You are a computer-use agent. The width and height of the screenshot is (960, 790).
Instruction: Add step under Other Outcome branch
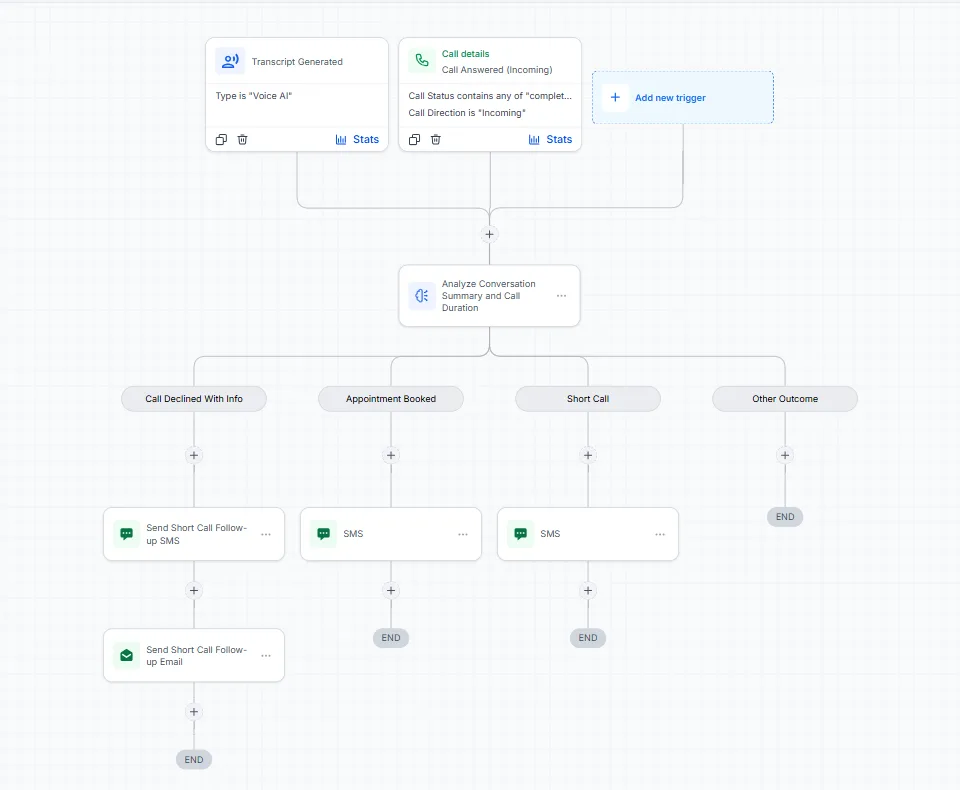(785, 455)
